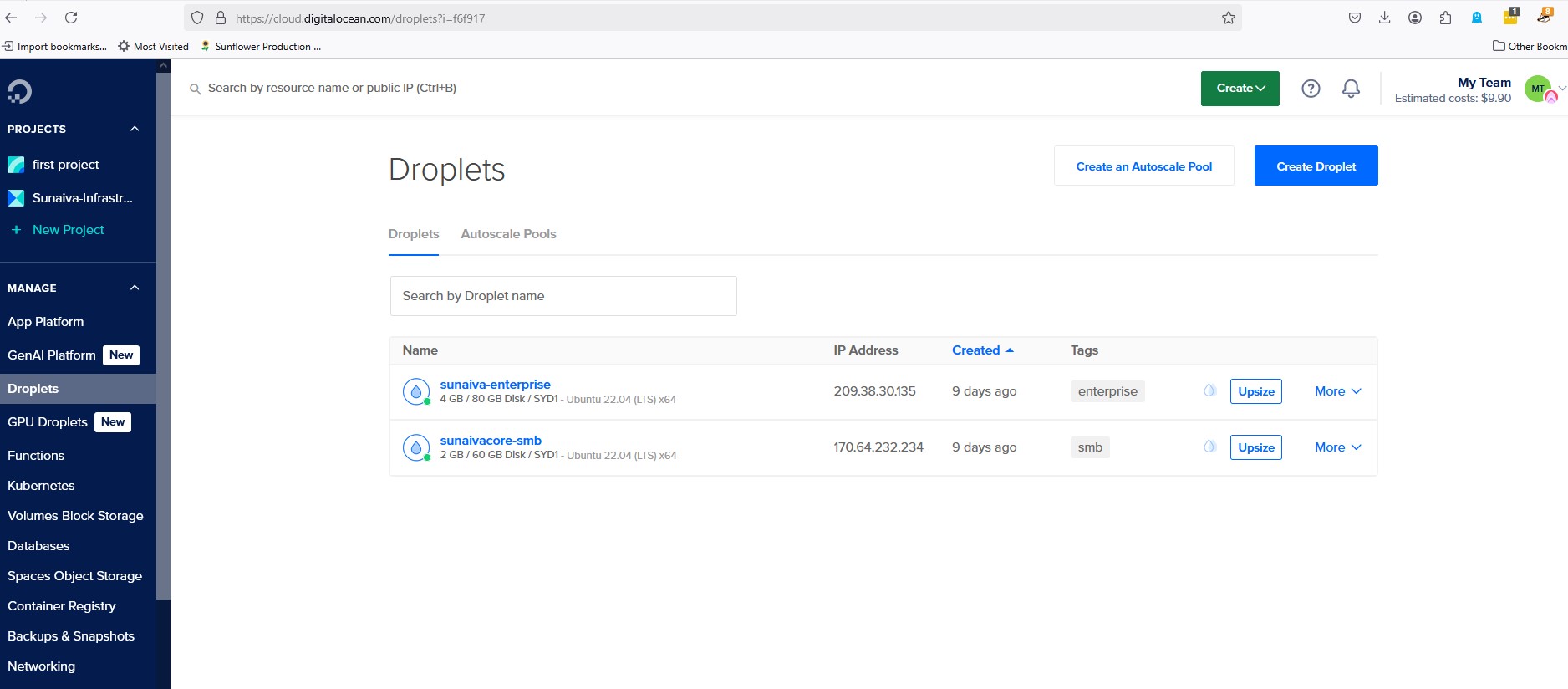Upsize the sunaiva-enterprise droplet

tap(1255, 391)
